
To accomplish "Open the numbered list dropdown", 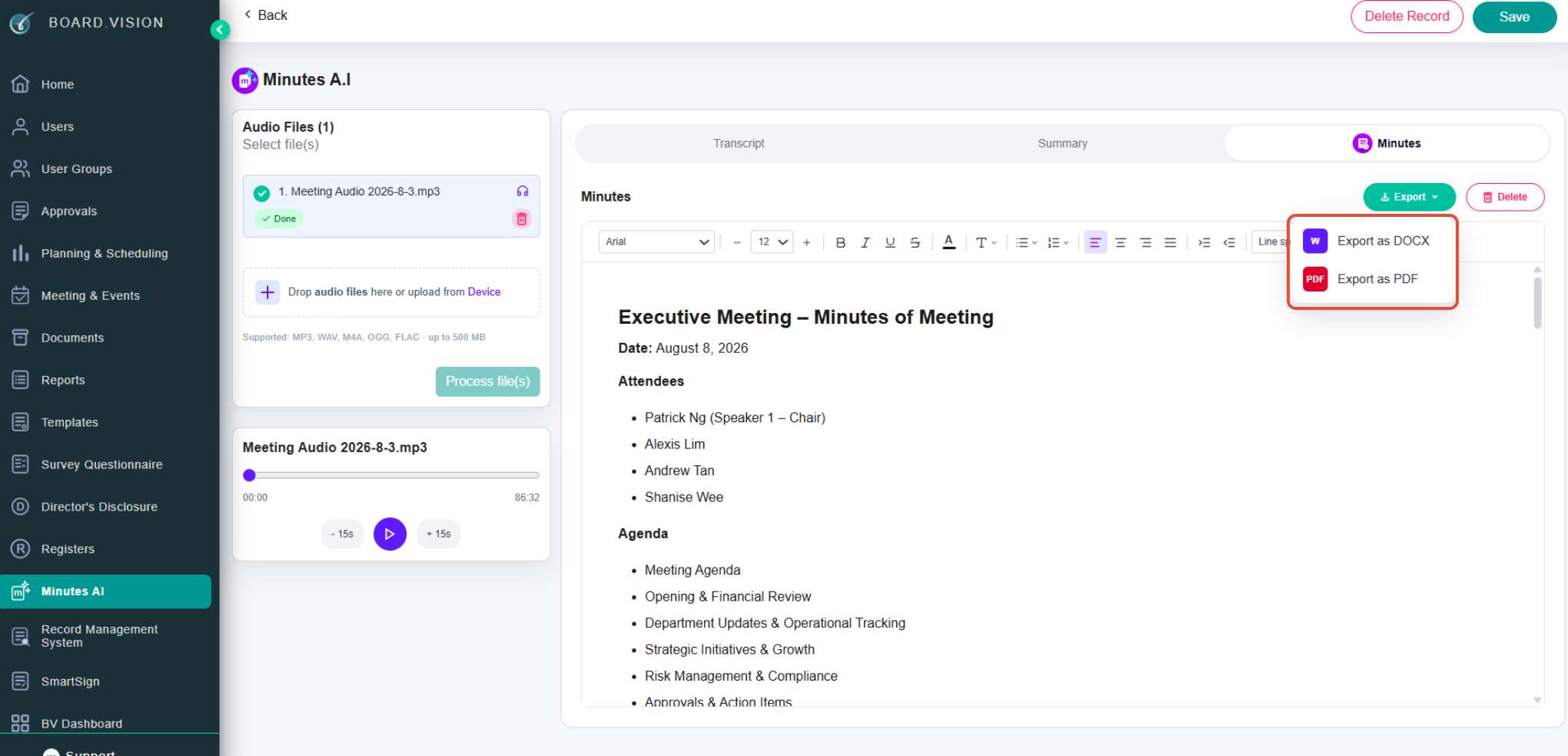I will (1058, 243).
